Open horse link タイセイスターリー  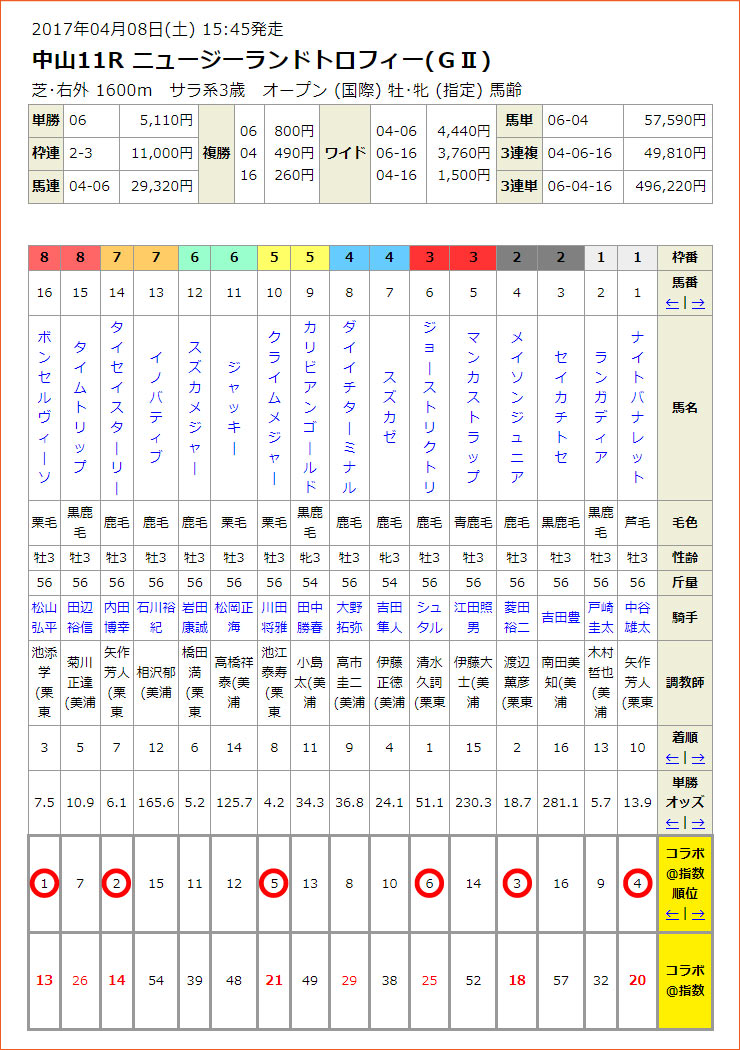(117, 408)
